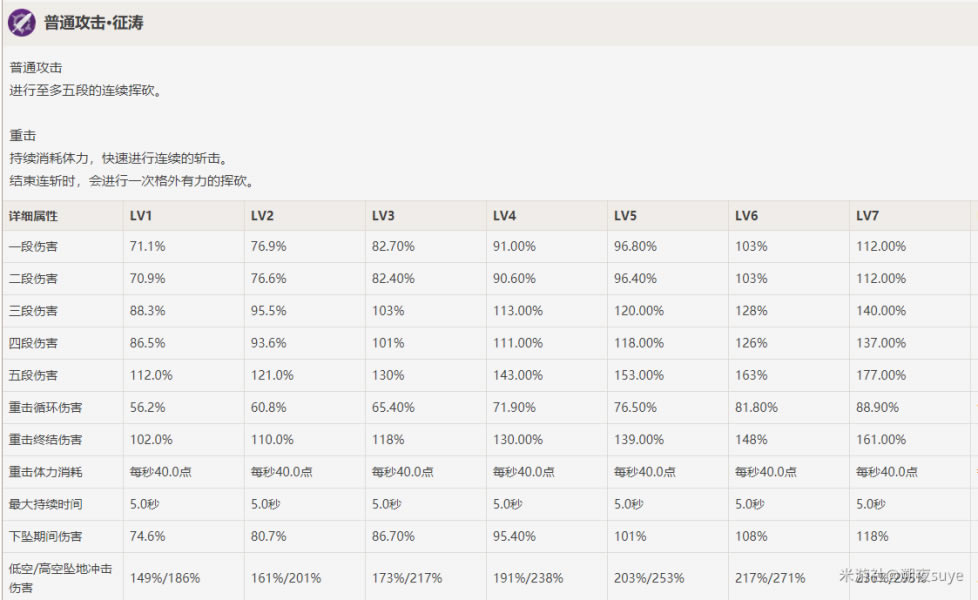
Task: Click the 三段伤害 row label
Action: (34, 311)
